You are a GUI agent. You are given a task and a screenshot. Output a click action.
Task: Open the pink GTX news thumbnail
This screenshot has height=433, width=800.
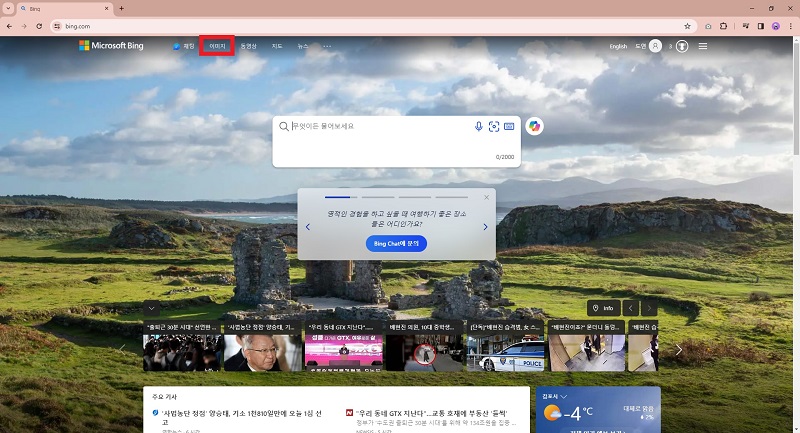[x=343, y=346]
